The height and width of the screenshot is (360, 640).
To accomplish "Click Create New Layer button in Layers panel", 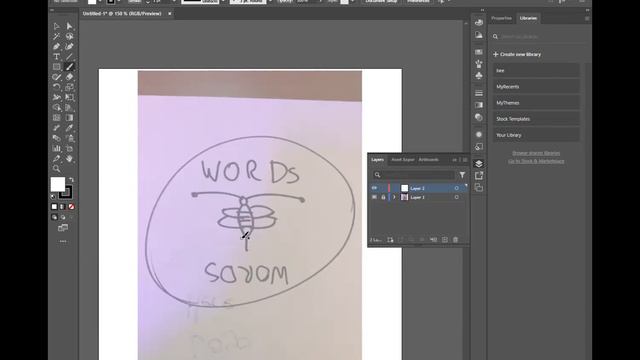I will tap(444, 240).
